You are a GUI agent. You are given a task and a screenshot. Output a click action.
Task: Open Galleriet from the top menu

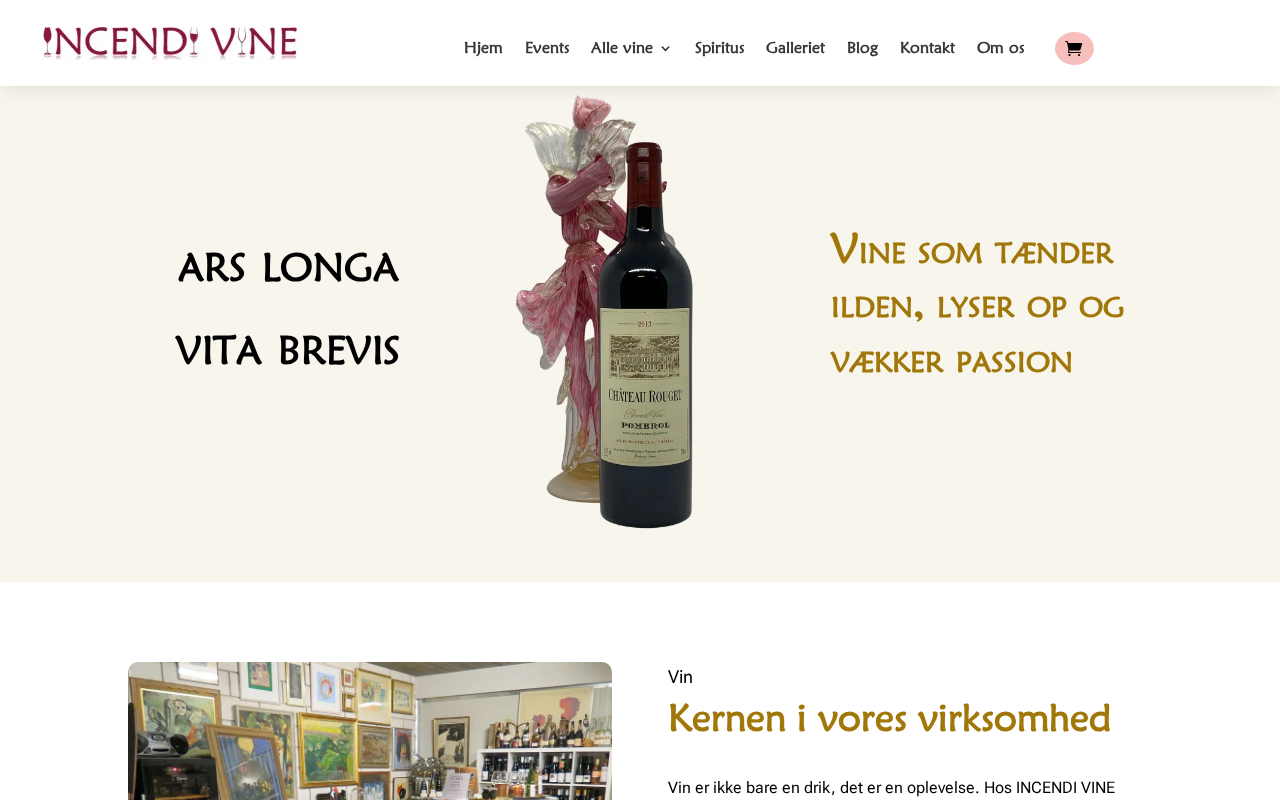click(795, 48)
